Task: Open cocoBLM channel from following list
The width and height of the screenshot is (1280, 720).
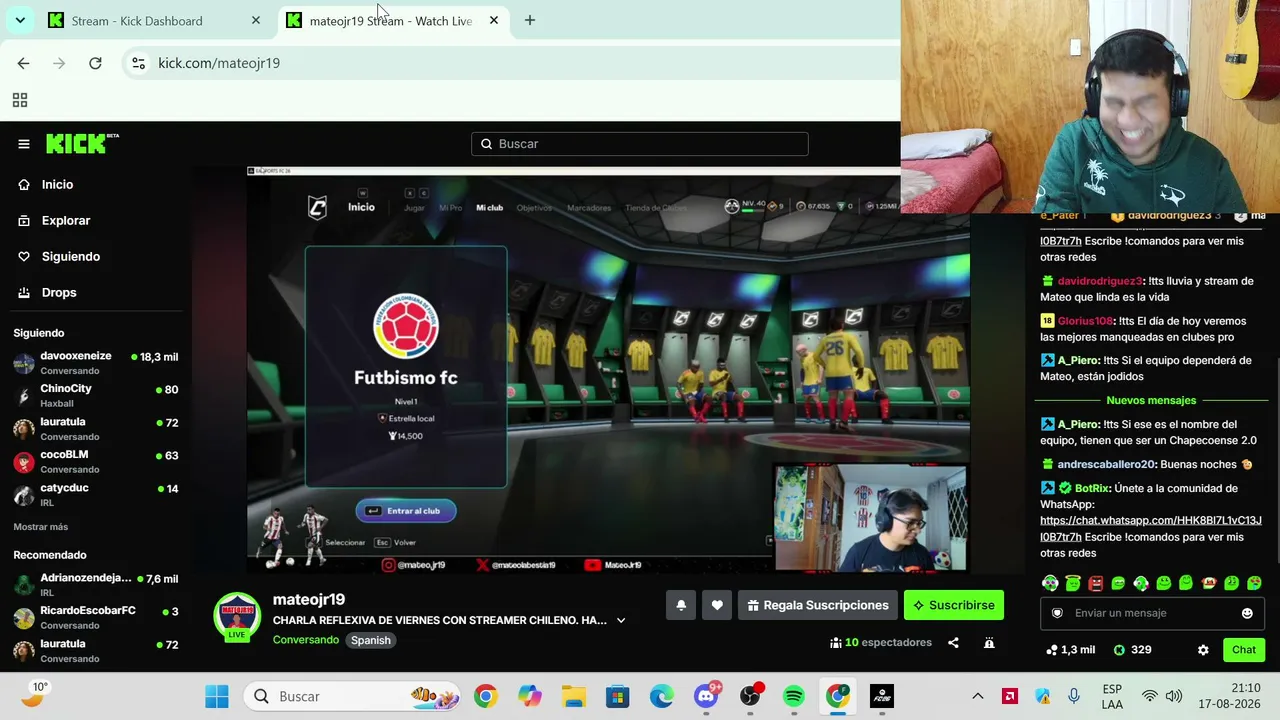Action: [95, 461]
